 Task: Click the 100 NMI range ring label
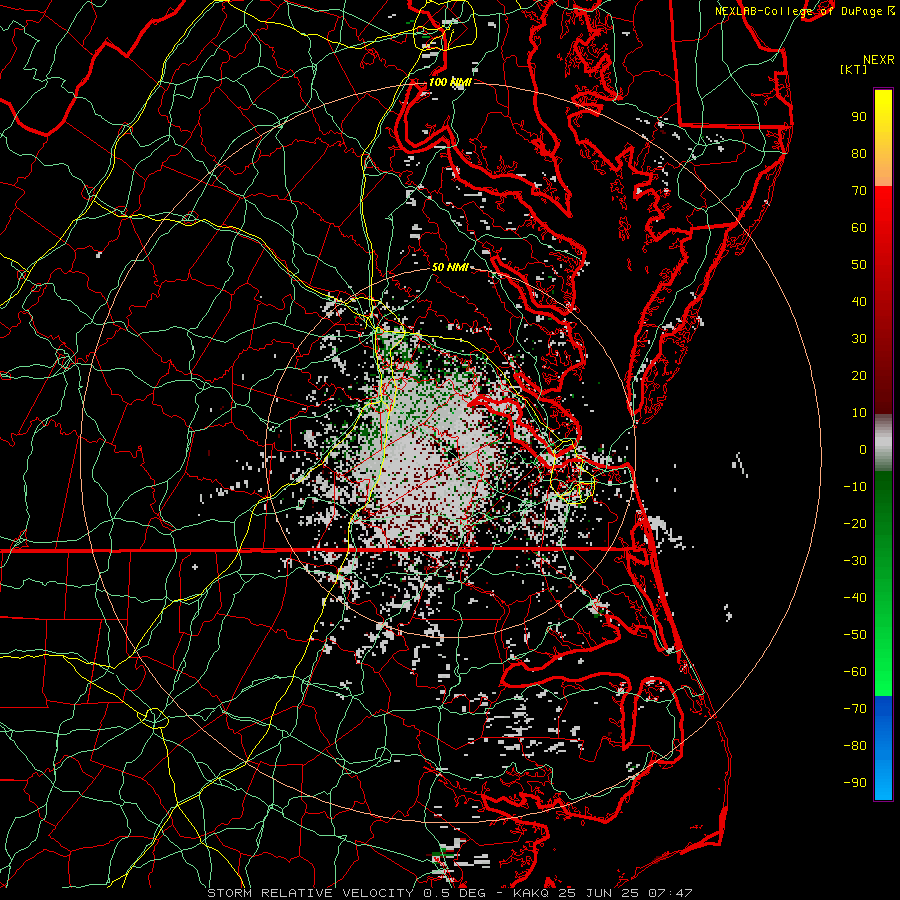point(450,82)
